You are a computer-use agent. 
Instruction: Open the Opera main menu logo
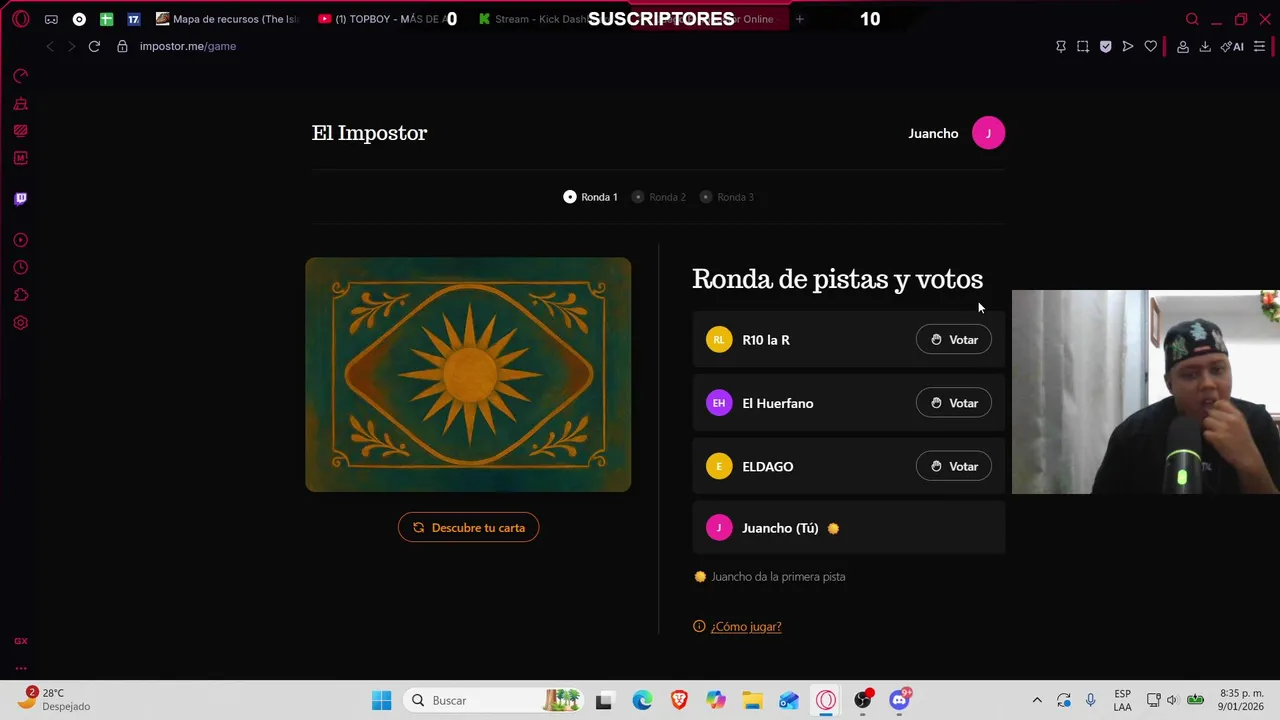(x=20, y=19)
